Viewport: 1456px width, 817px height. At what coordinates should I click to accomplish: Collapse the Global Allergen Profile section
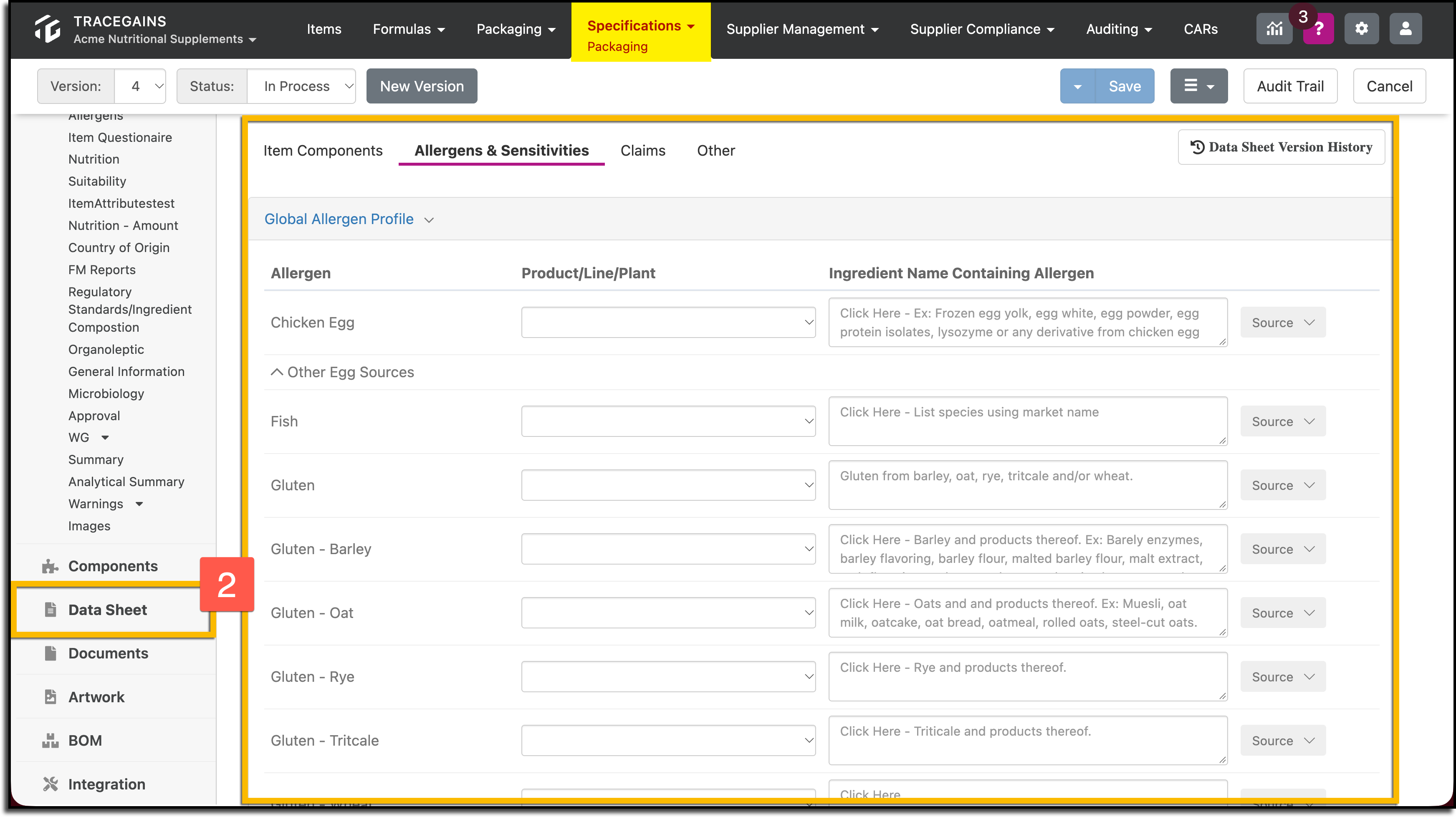point(349,219)
